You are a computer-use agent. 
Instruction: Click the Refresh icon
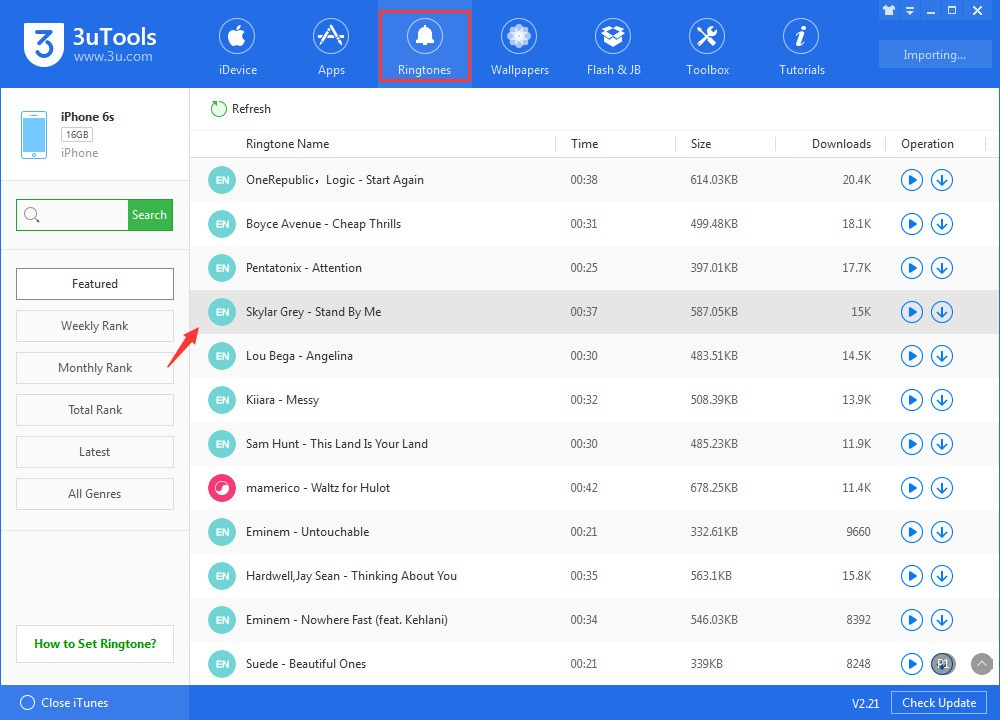click(219, 109)
